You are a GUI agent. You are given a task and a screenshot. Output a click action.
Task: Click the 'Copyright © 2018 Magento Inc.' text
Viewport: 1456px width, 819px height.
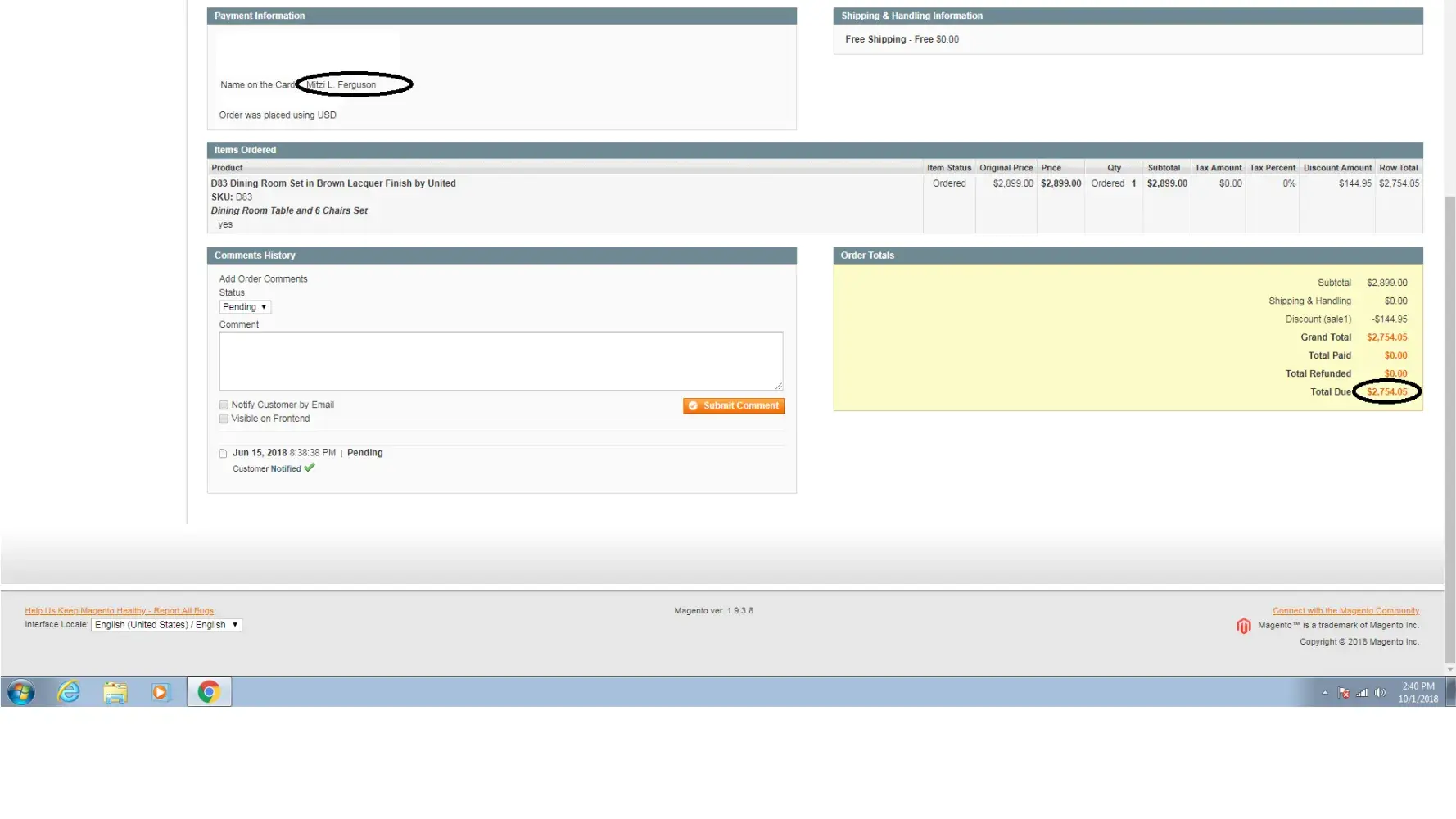[x=1359, y=642]
